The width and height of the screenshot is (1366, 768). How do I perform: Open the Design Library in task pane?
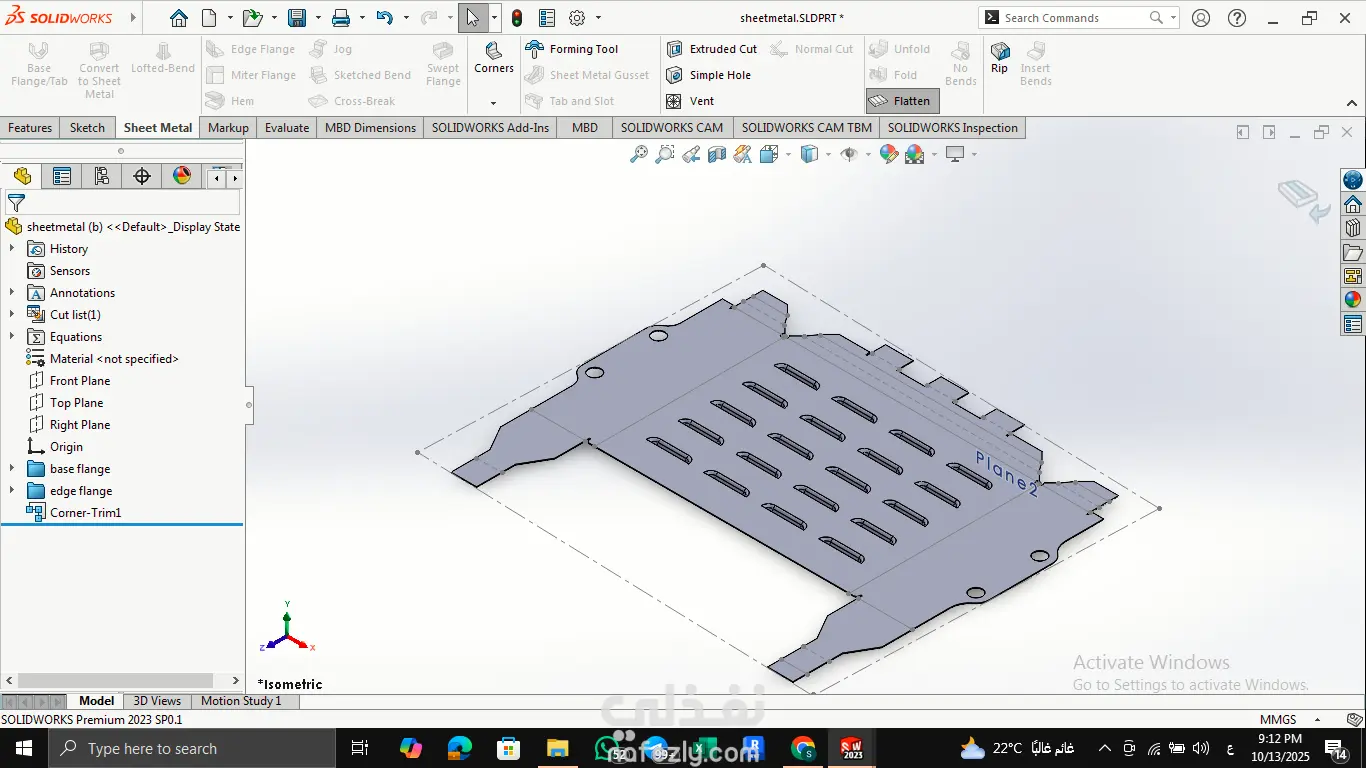[1353, 229]
